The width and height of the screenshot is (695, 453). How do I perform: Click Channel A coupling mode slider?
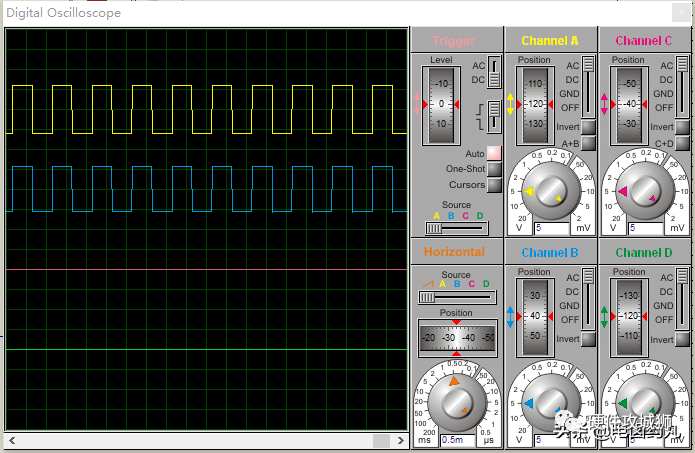588,86
